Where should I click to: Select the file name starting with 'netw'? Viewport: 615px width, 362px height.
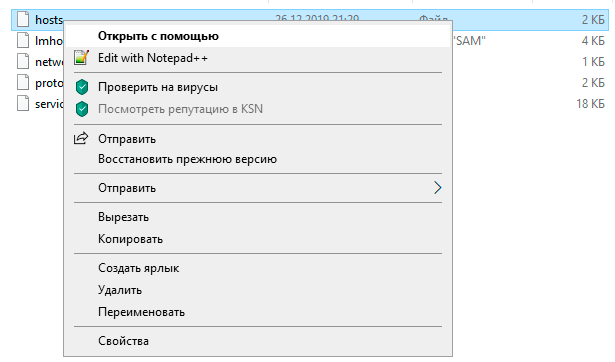(x=49, y=62)
